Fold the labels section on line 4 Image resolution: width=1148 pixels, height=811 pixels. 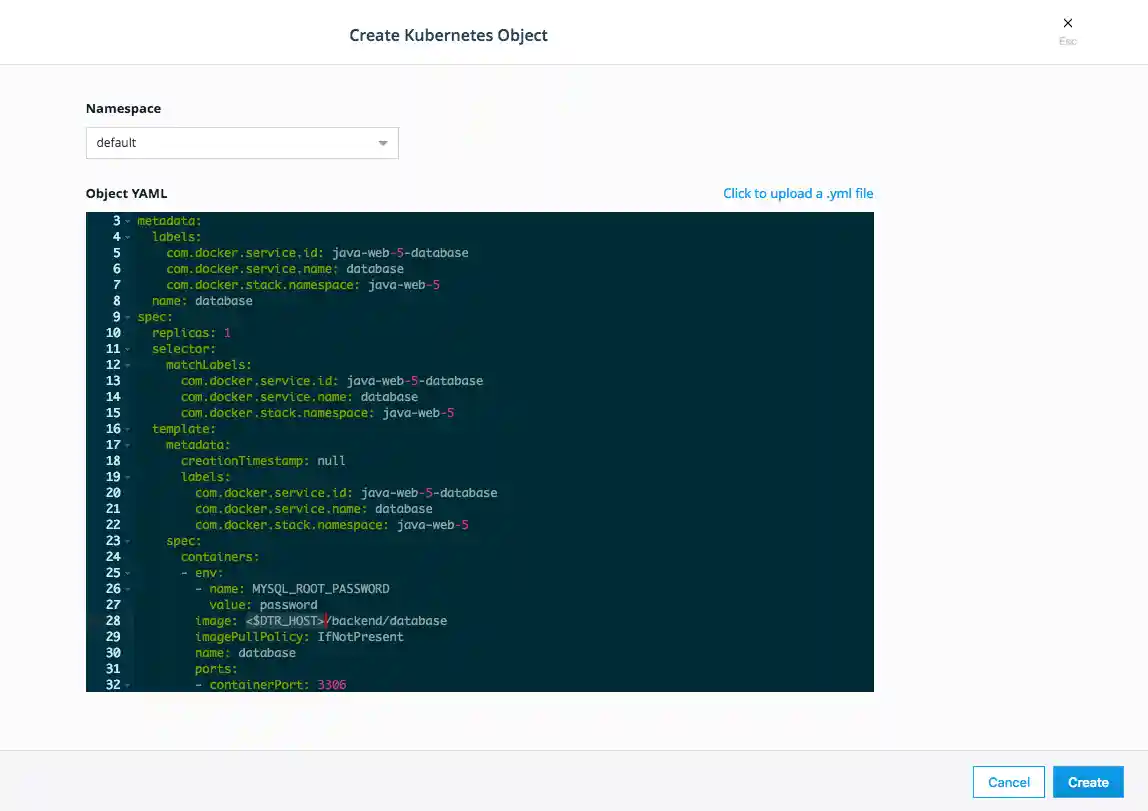[x=128, y=237]
